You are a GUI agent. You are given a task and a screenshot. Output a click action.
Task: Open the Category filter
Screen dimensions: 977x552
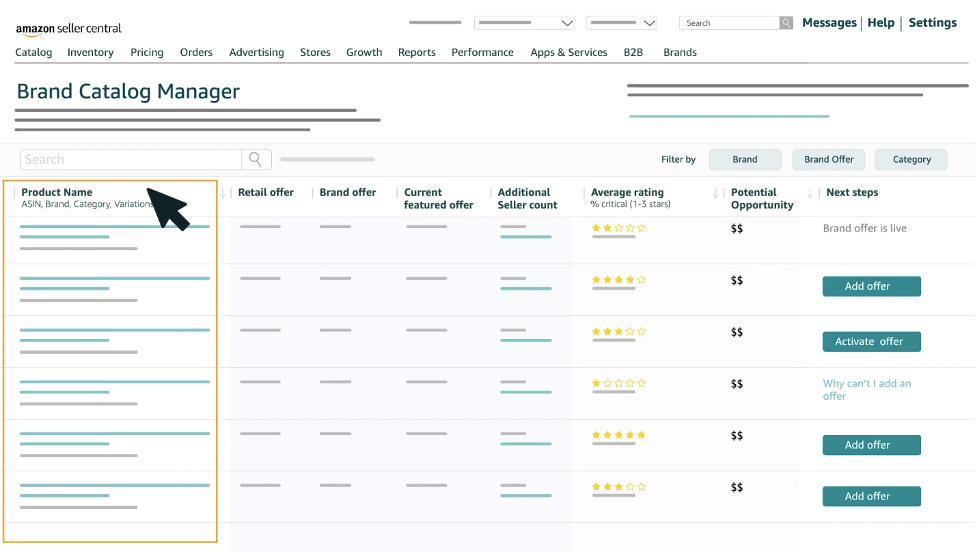911,159
